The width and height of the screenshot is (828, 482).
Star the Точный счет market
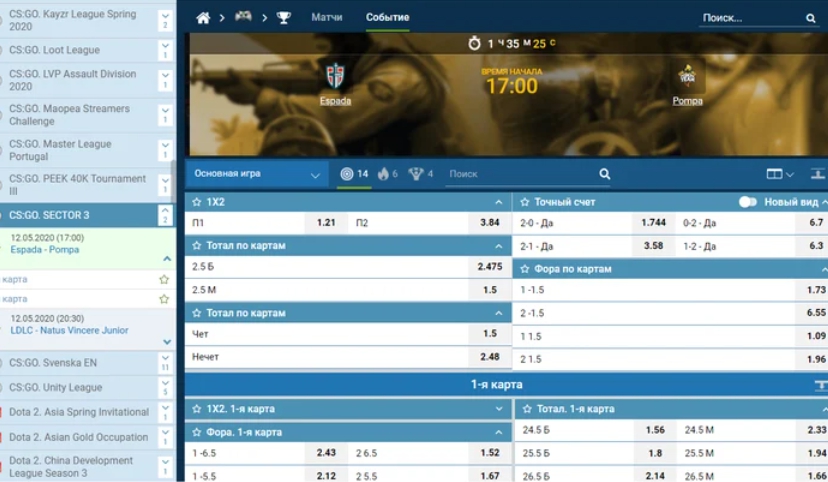pos(524,202)
